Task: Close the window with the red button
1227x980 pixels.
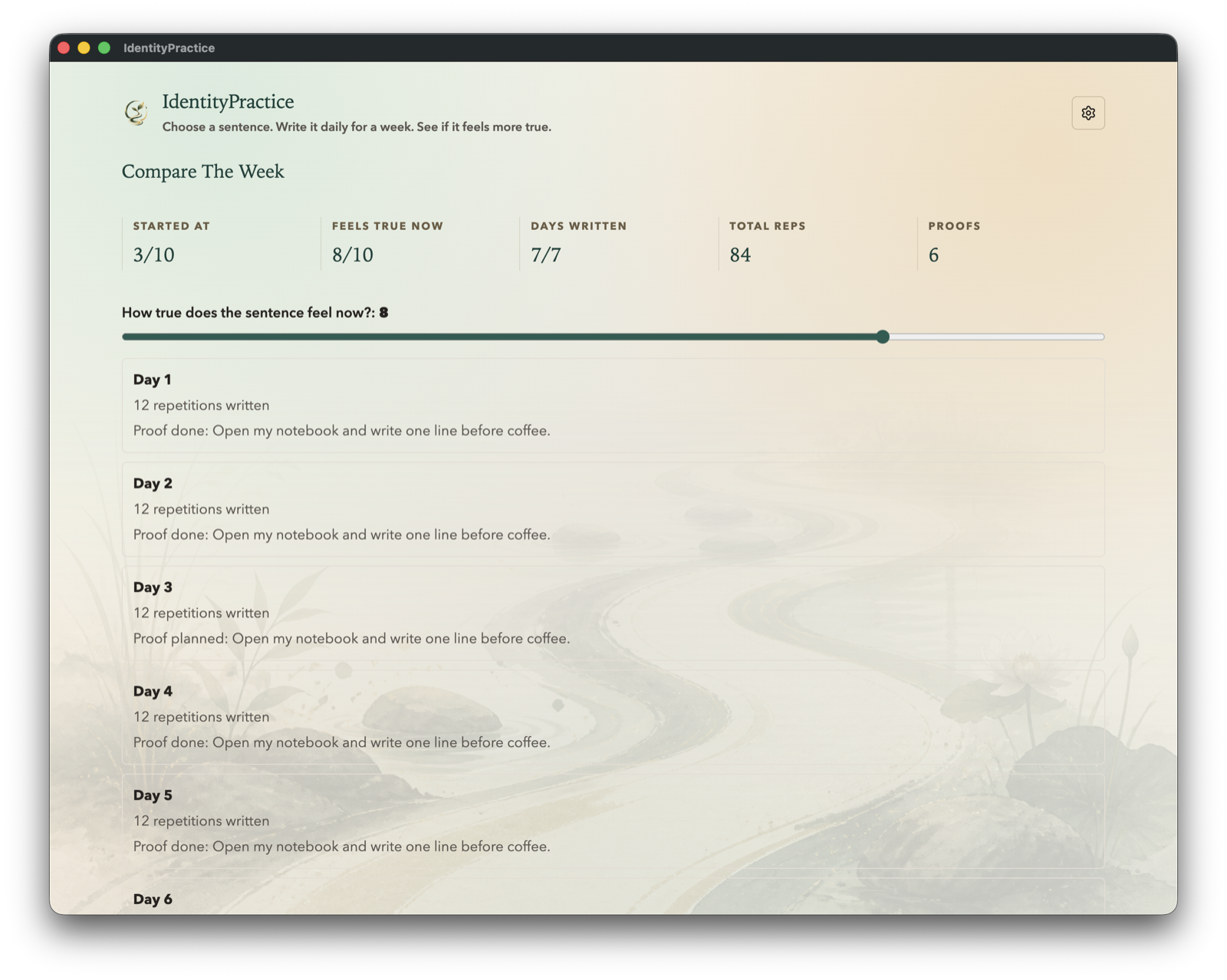Action: 64,48
